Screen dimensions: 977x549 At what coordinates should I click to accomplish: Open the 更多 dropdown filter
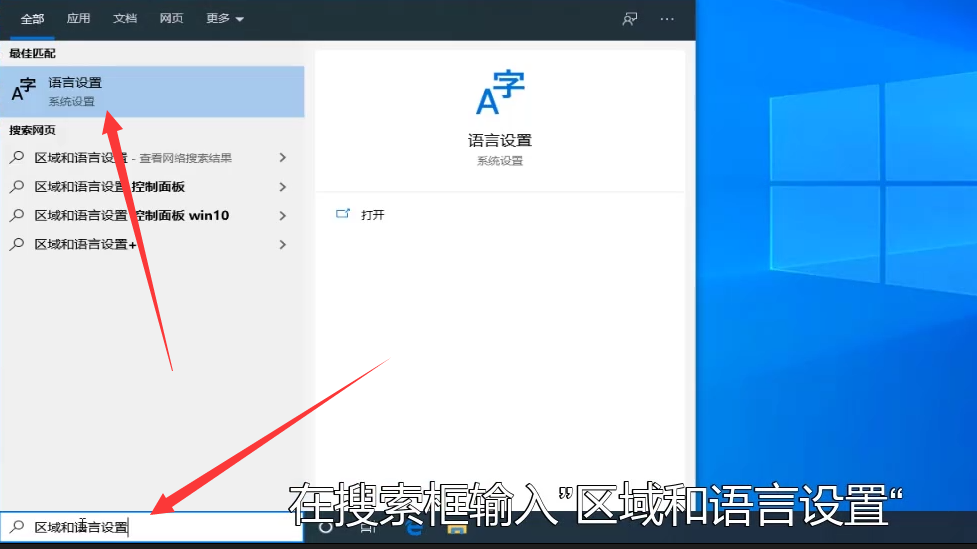point(225,19)
